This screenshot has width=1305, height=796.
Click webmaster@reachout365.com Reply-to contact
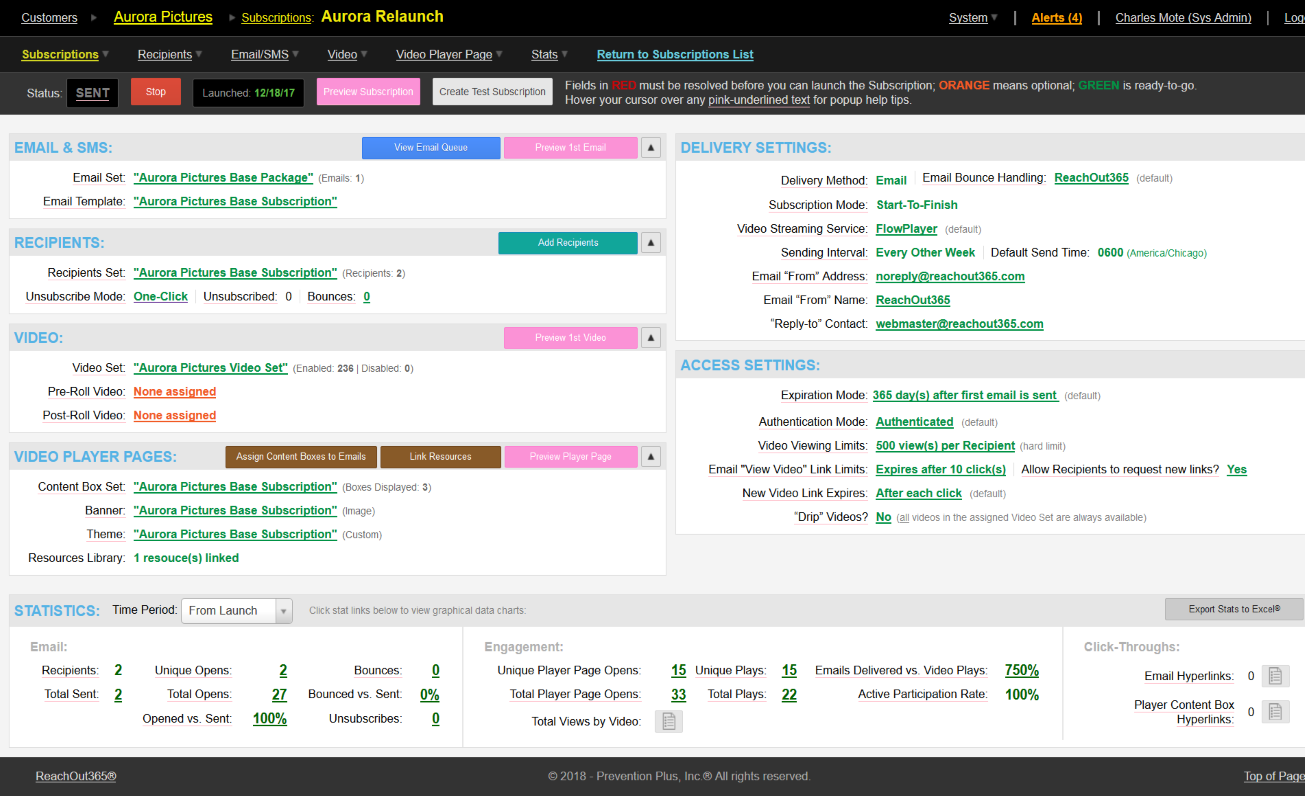(960, 324)
